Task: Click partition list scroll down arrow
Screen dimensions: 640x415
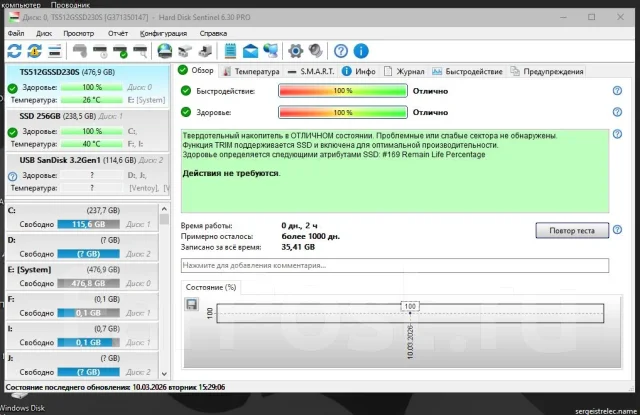Action: click(x=164, y=373)
